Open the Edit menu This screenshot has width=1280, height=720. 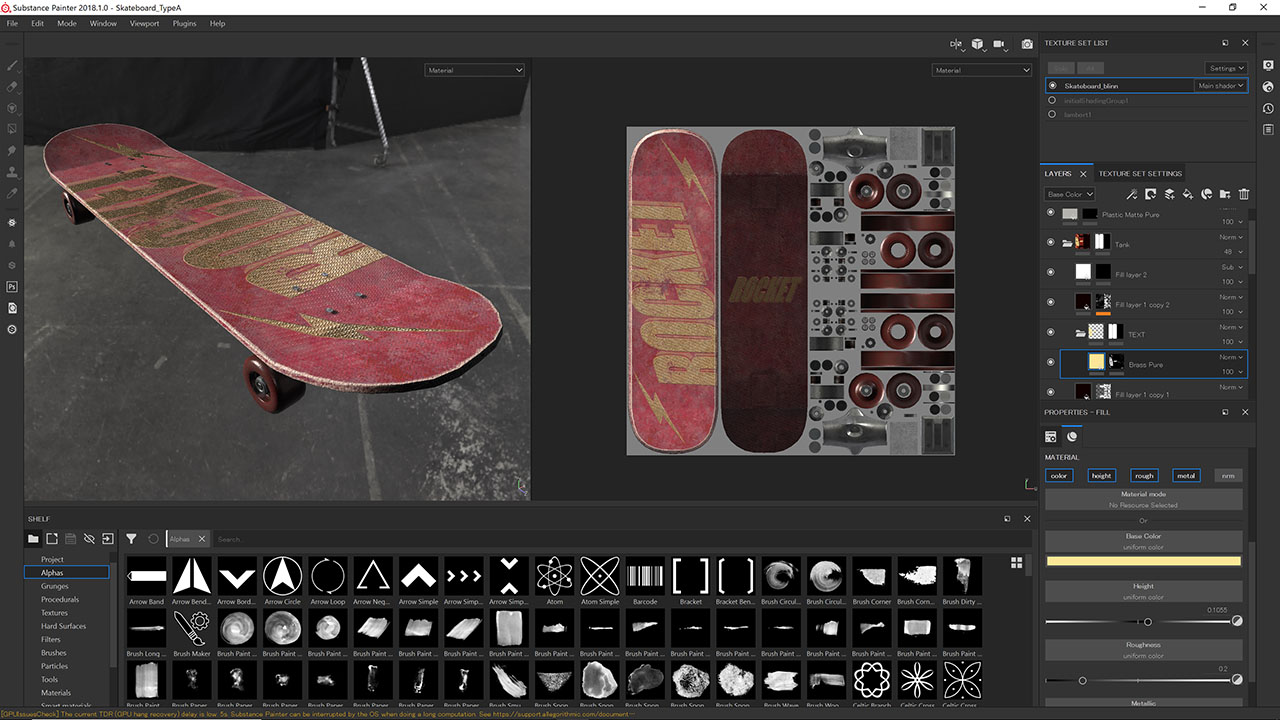tap(37, 23)
